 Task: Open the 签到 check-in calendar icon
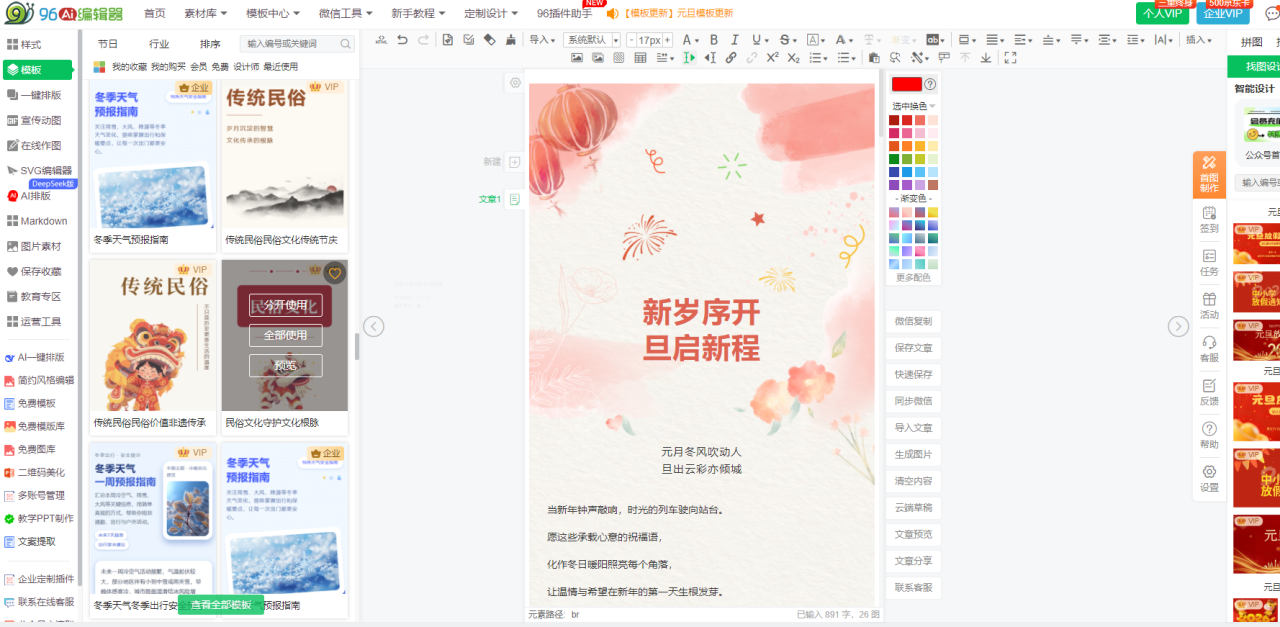(x=1209, y=213)
